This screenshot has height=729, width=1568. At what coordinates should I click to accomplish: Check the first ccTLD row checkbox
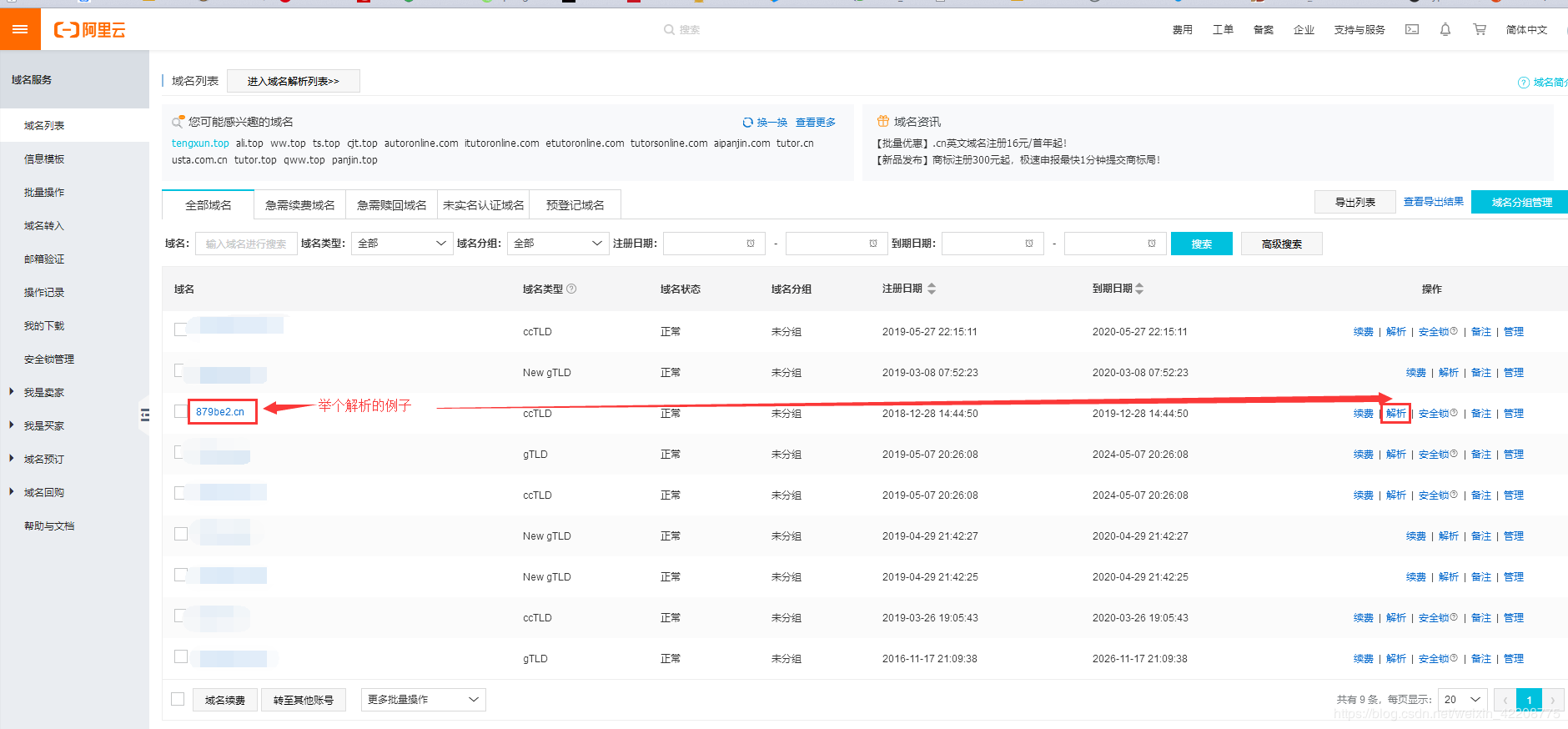click(x=180, y=329)
